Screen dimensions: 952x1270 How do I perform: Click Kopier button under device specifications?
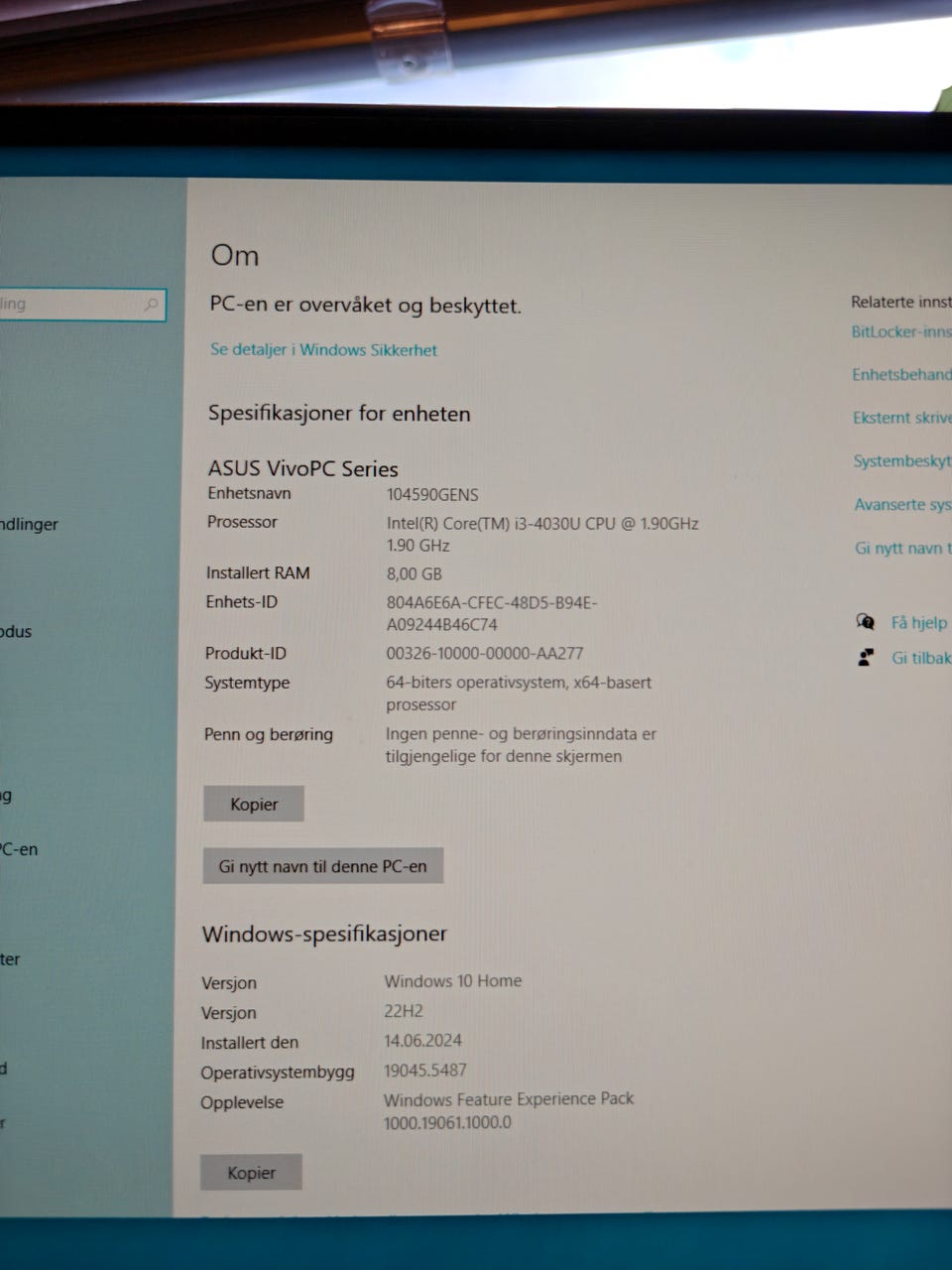(x=254, y=804)
